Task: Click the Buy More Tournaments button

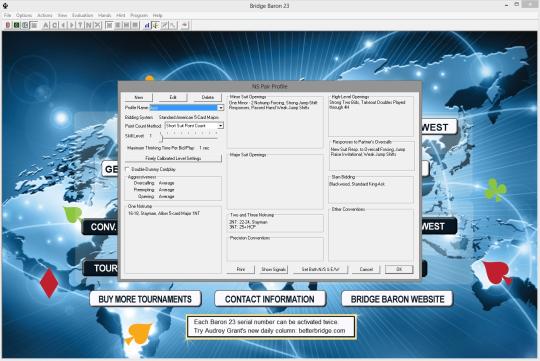Action: pos(145,299)
